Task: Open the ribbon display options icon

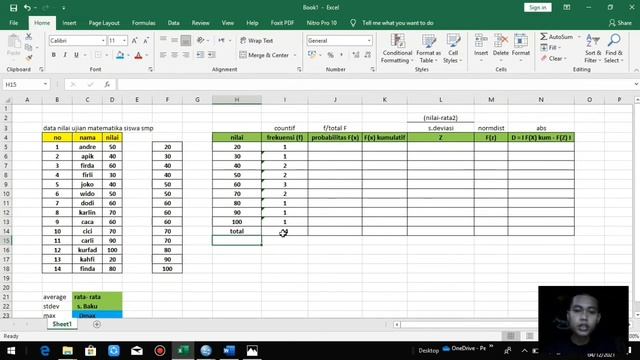Action: point(567,7)
